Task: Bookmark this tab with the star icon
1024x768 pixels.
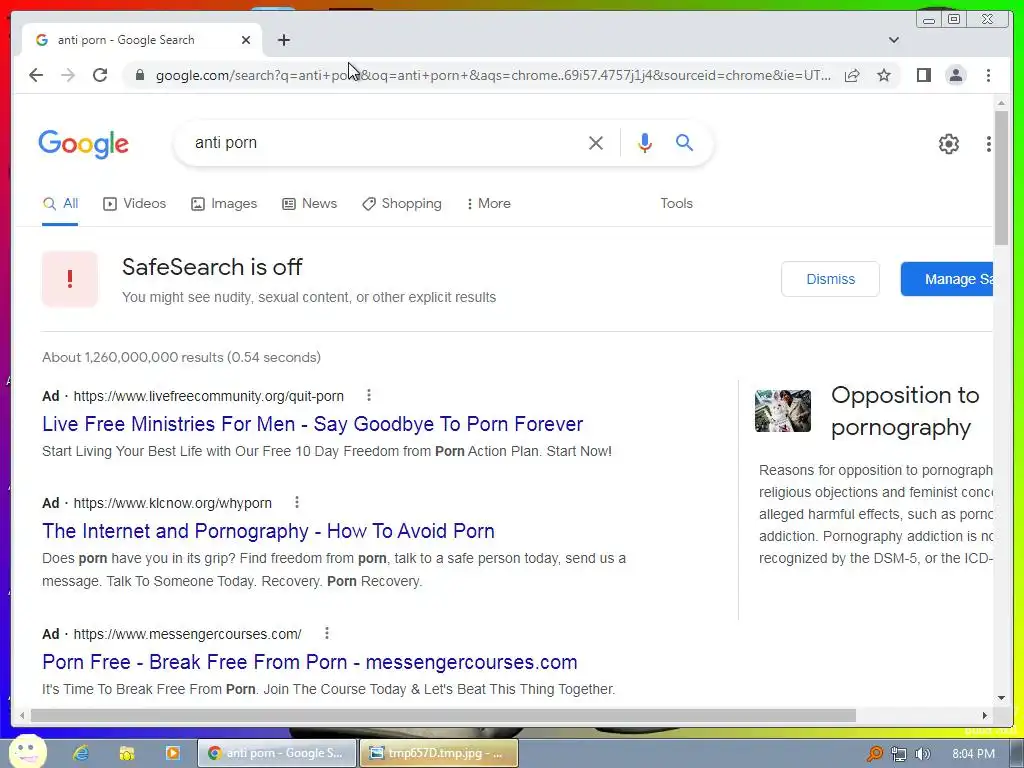Action: click(884, 75)
